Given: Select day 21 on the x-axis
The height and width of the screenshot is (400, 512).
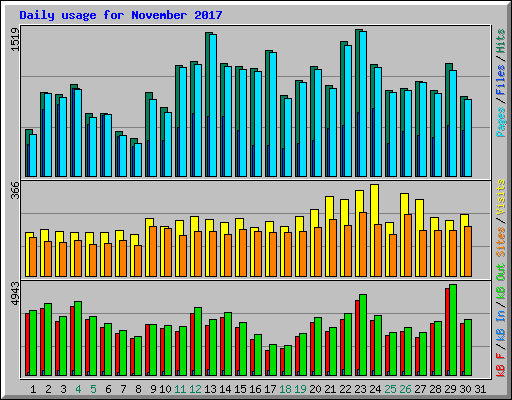Looking at the screenshot, I should coord(330,389).
